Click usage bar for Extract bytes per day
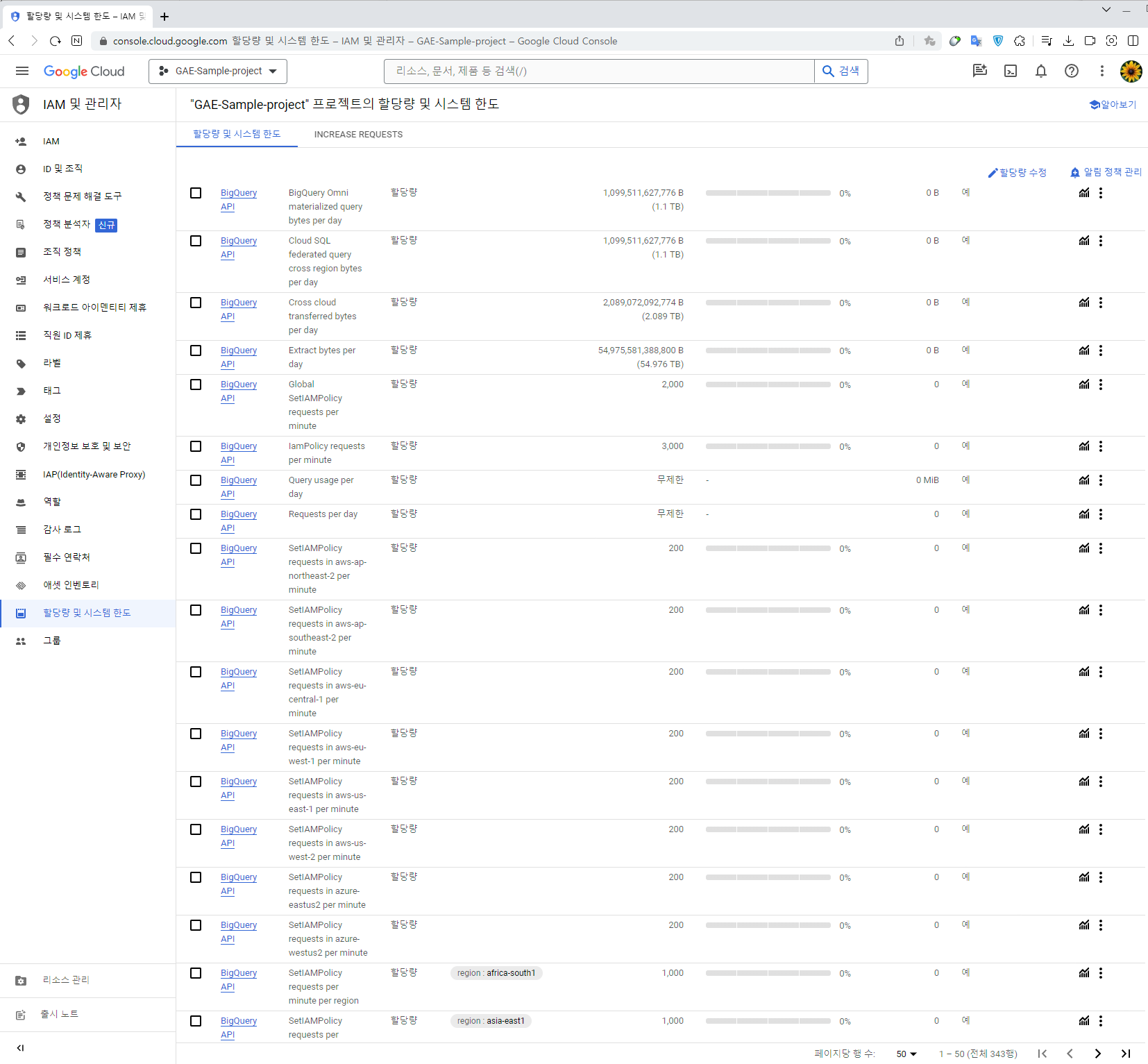This screenshot has width=1148, height=1064. [768, 351]
